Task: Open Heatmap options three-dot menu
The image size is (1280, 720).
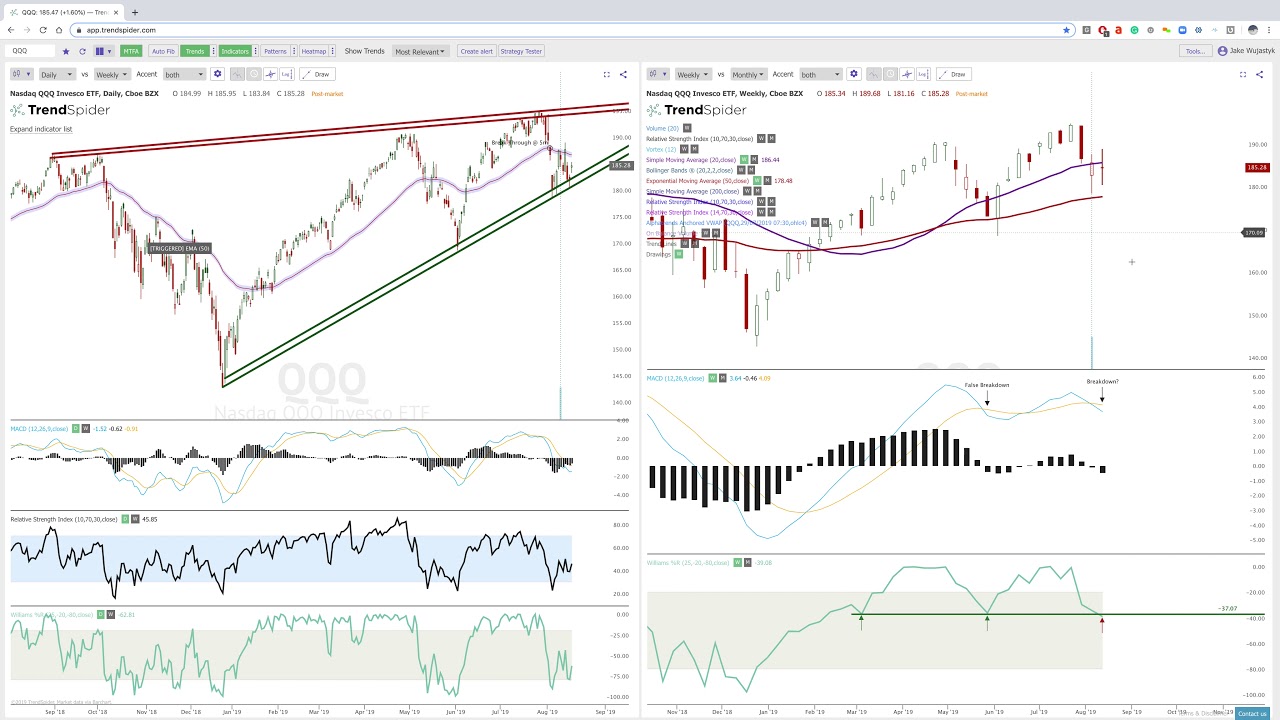Action: tap(333, 51)
